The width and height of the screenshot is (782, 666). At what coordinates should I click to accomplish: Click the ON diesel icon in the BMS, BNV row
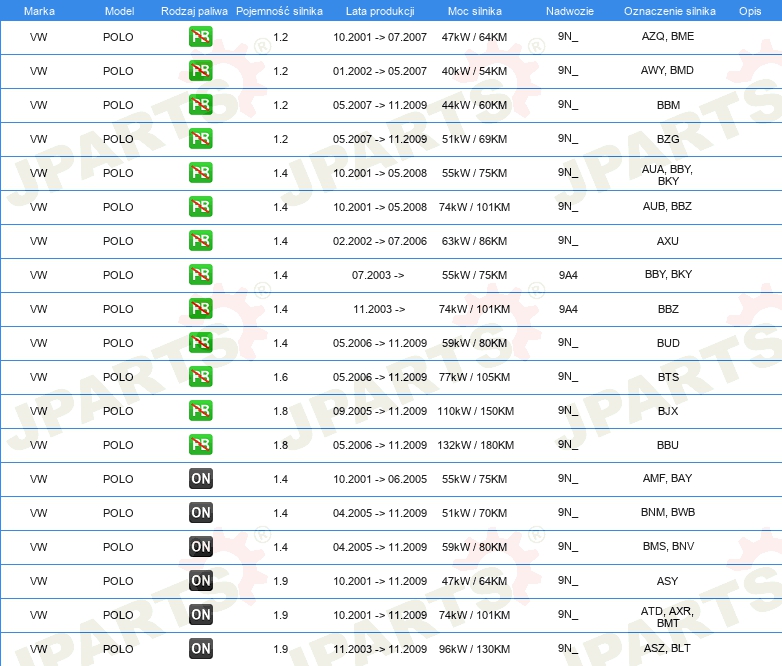pyautogui.click(x=200, y=547)
